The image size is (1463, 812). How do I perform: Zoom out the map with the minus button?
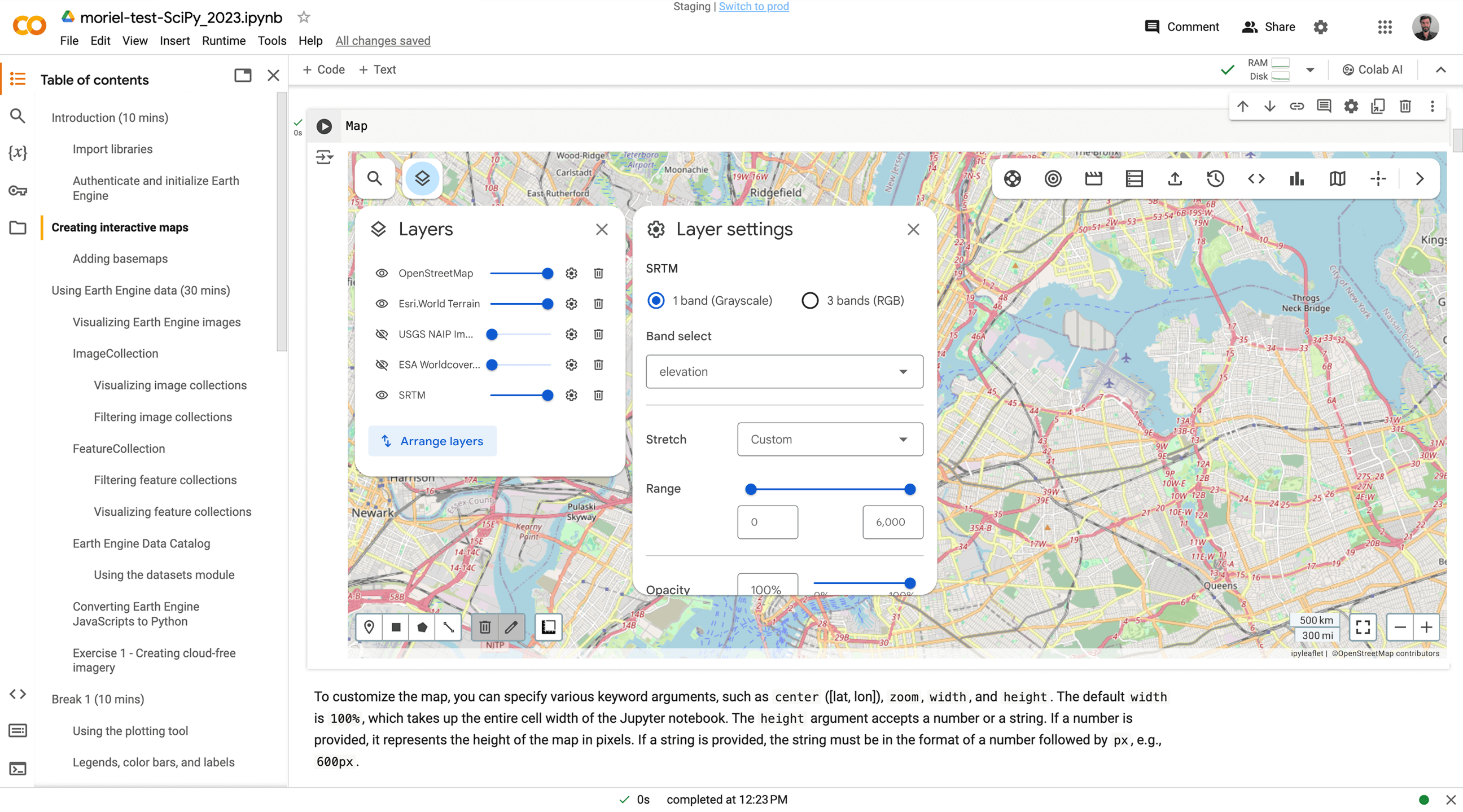pyautogui.click(x=1400, y=627)
